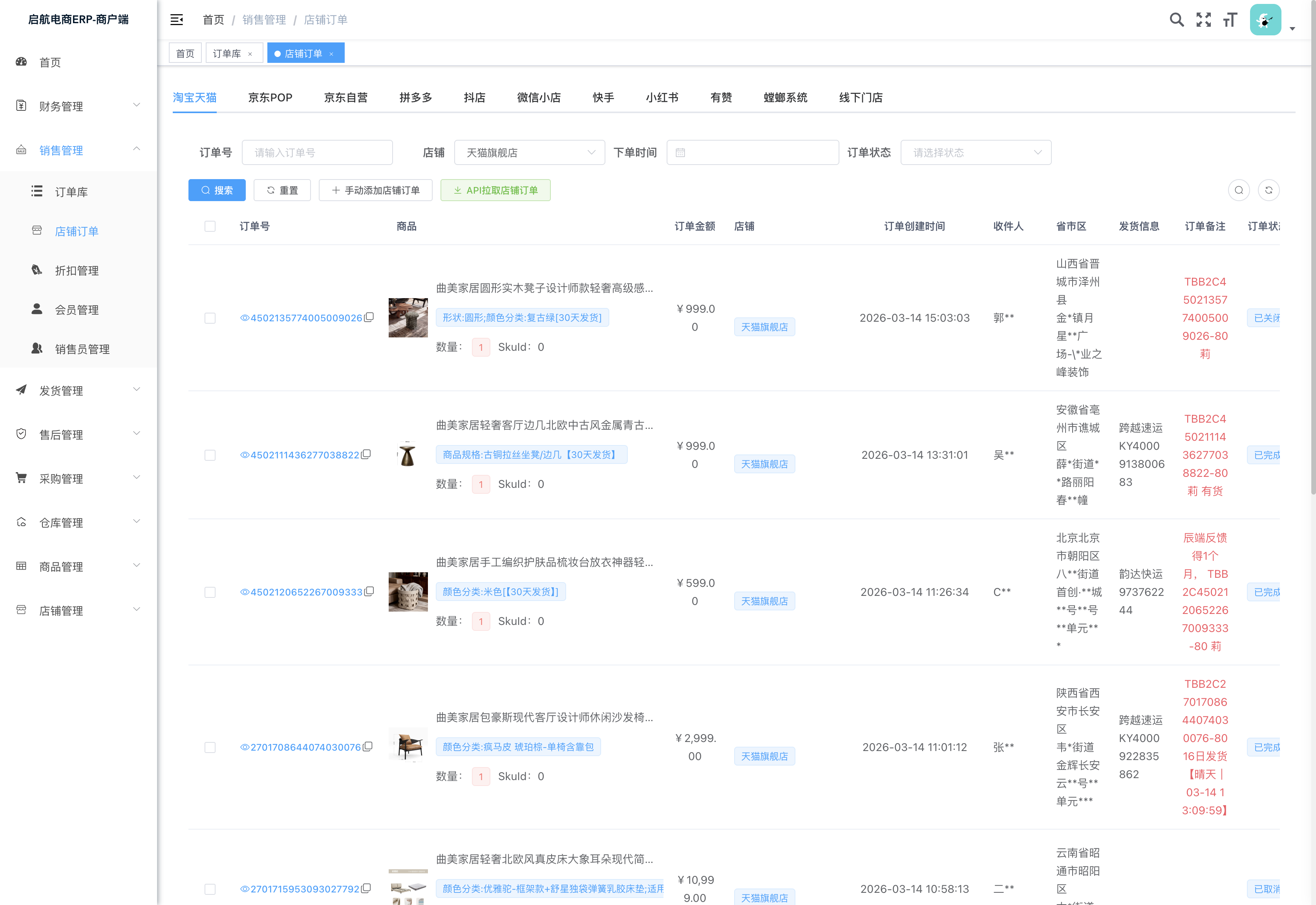Click the 订单号 input field
This screenshot has width=1316, height=905.
317,152
